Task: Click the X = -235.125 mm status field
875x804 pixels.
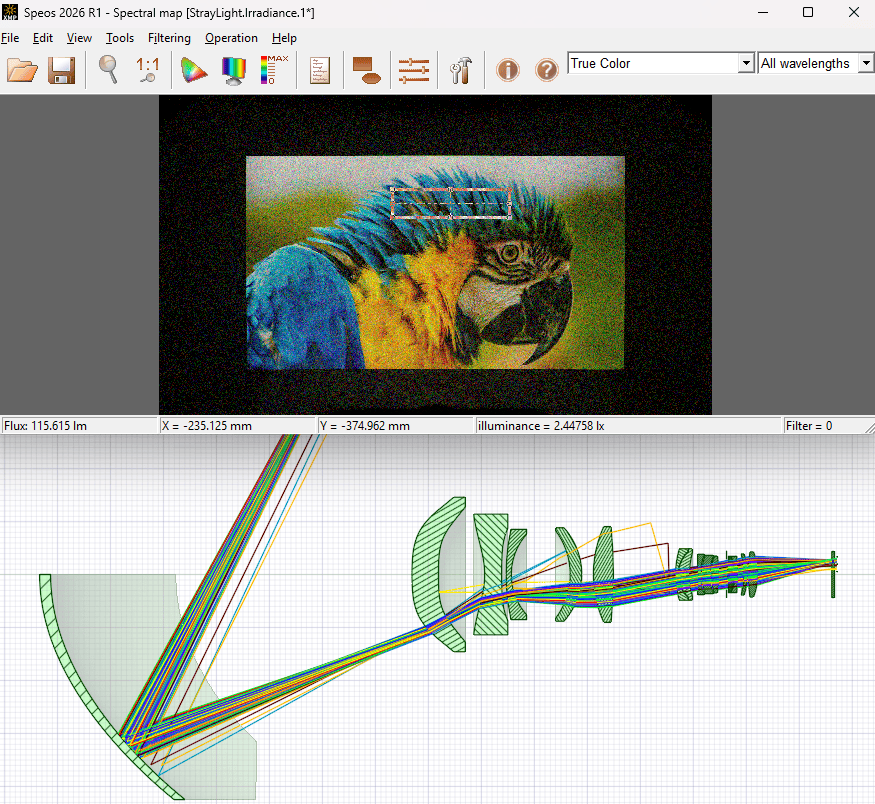Action: (237, 426)
